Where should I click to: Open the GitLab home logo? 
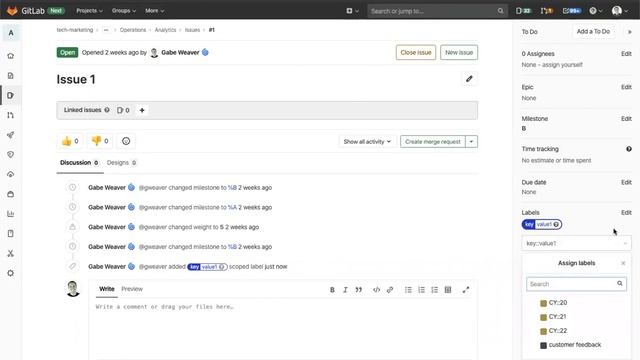pyautogui.click(x=12, y=11)
